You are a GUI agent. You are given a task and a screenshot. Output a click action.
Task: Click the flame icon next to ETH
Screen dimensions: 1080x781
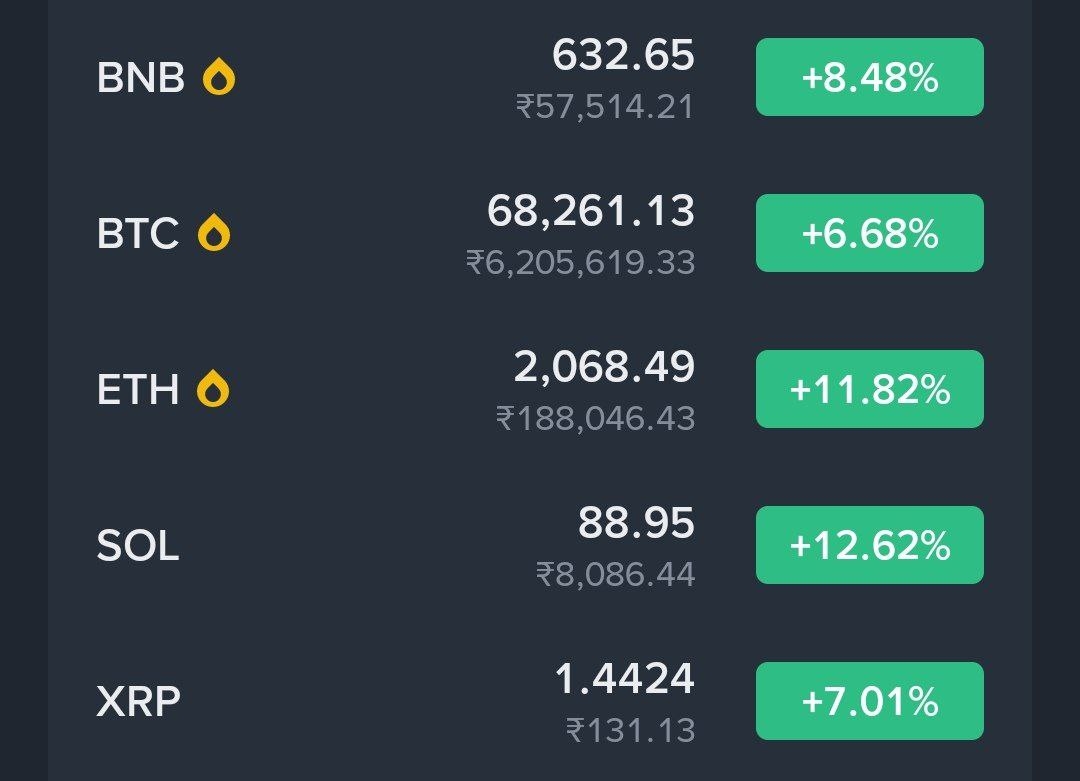click(x=213, y=389)
